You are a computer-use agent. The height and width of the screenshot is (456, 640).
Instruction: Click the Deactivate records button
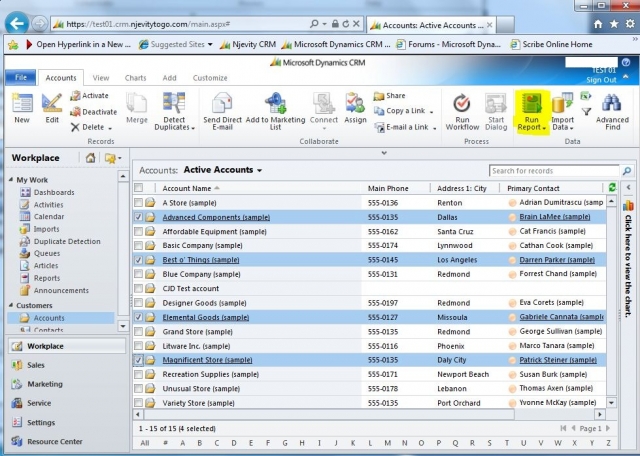click(93, 111)
